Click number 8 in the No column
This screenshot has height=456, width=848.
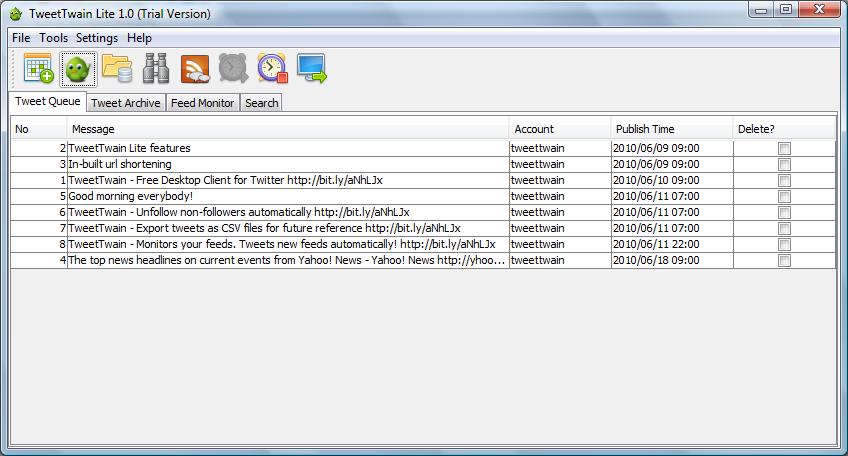coord(39,244)
